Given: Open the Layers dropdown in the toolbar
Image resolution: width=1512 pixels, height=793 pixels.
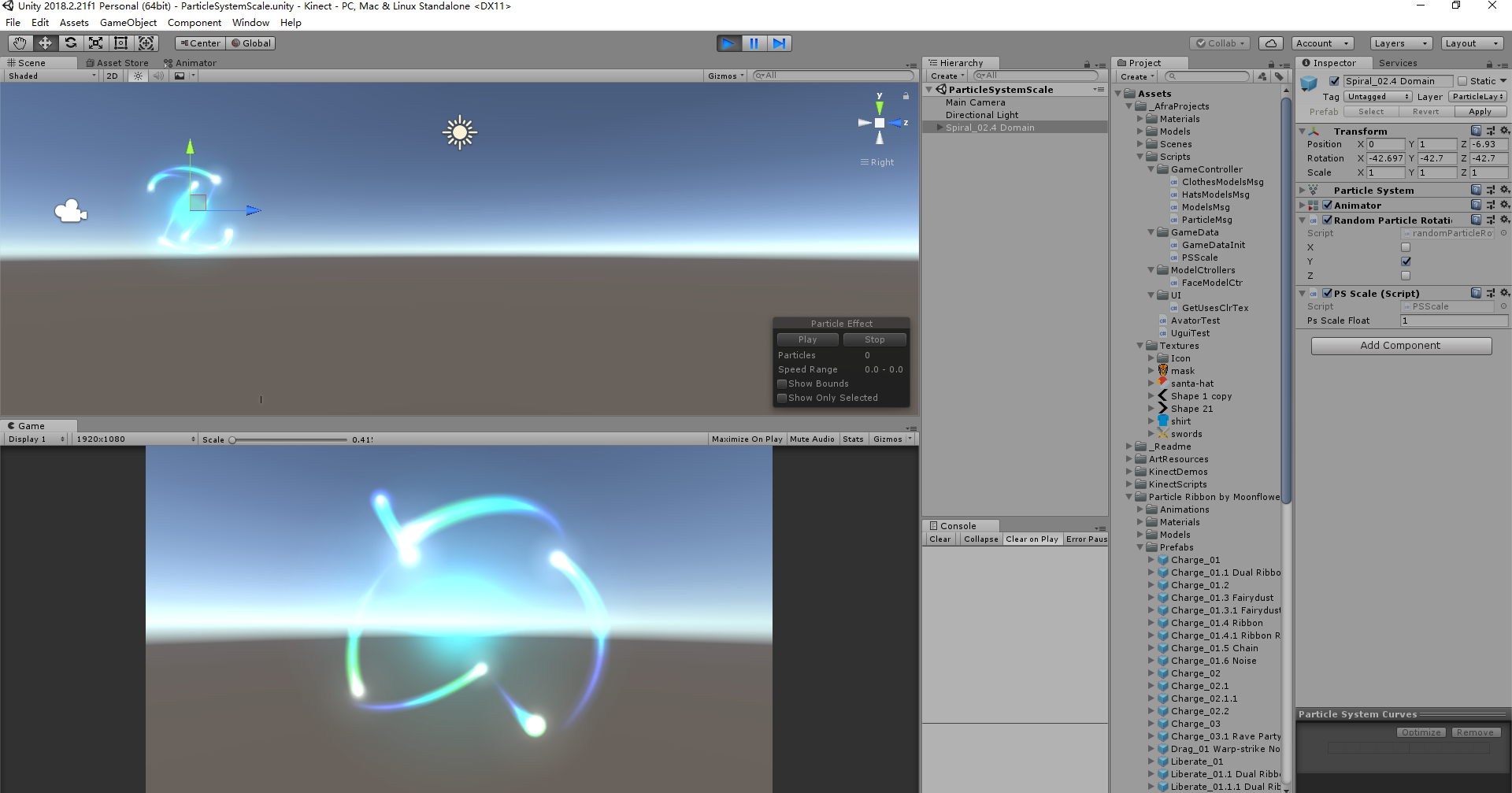Looking at the screenshot, I should 1400,43.
